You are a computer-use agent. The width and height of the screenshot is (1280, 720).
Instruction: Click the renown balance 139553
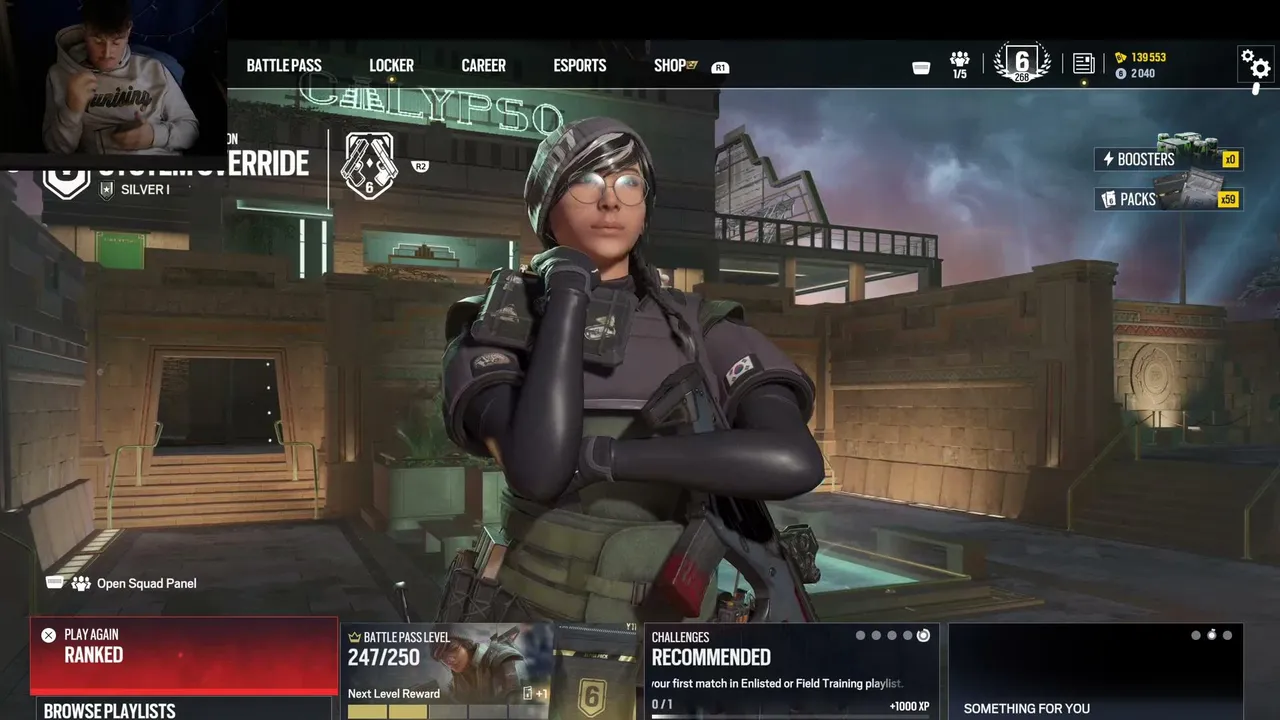1149,58
